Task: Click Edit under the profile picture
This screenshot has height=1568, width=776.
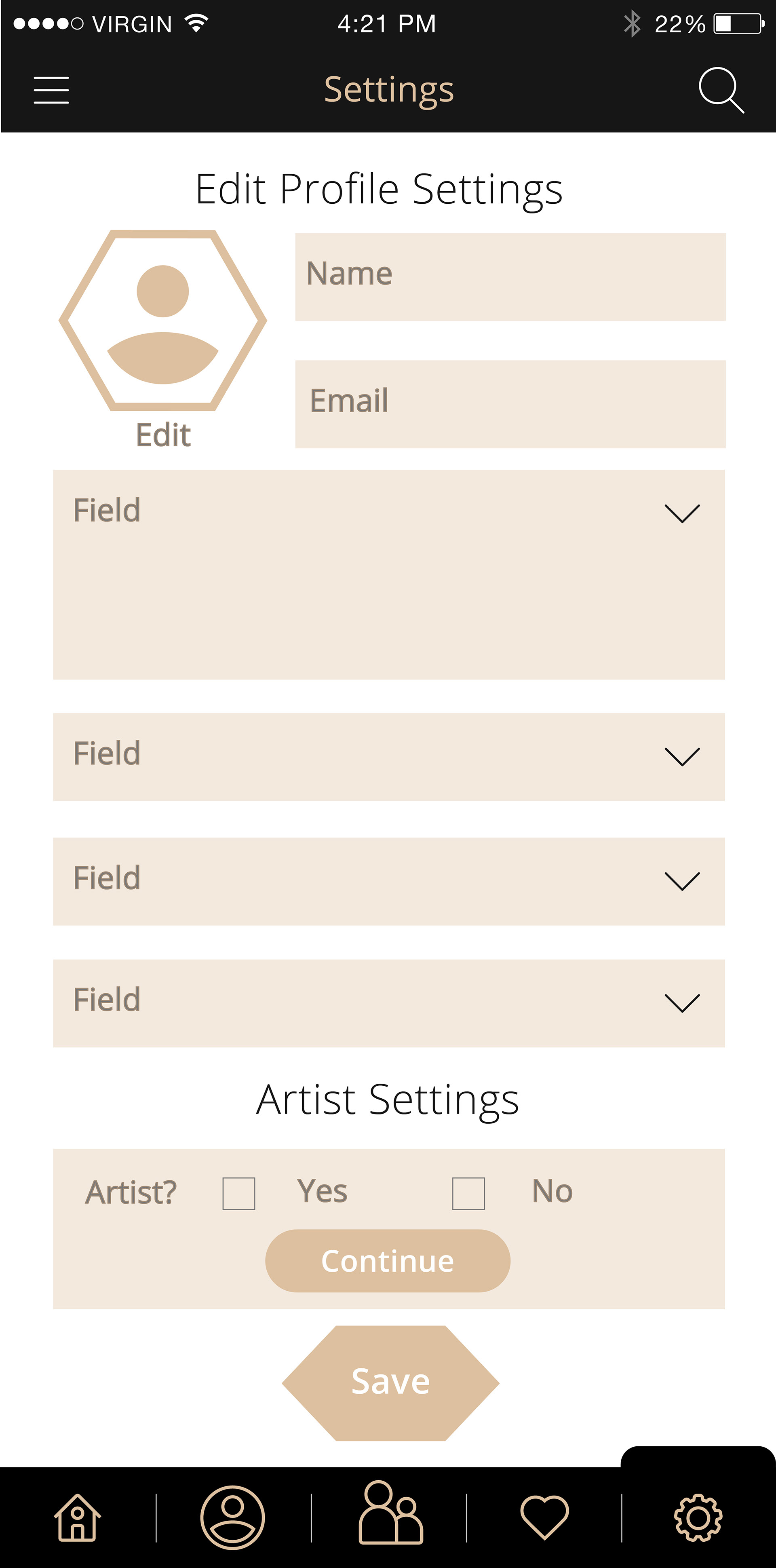Action: (x=163, y=435)
